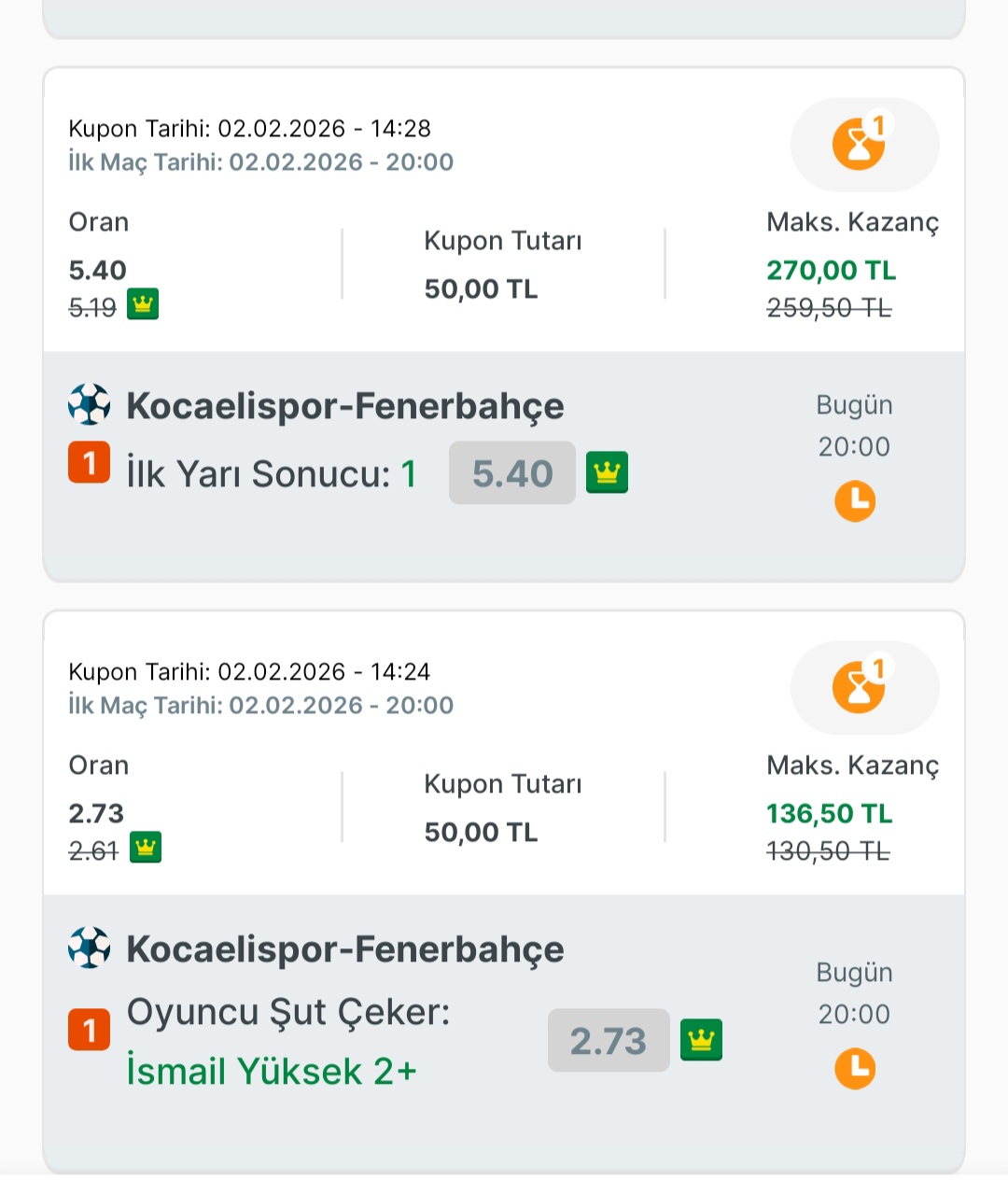This screenshot has height=1194, width=1008.
Task: Click the crown icon beside the struck-through 2.61 odds
Action: [x=146, y=848]
